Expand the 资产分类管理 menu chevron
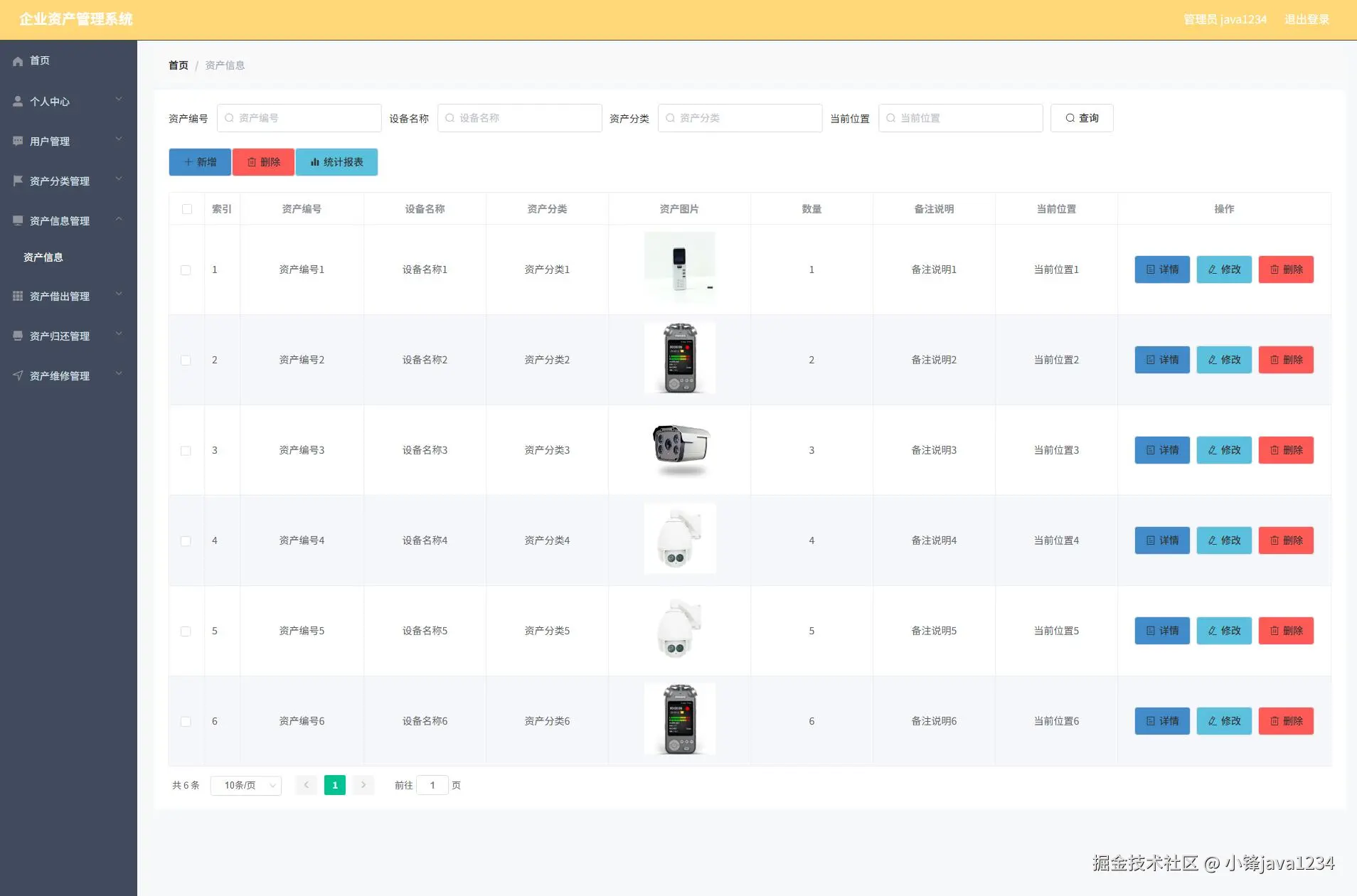 click(119, 179)
